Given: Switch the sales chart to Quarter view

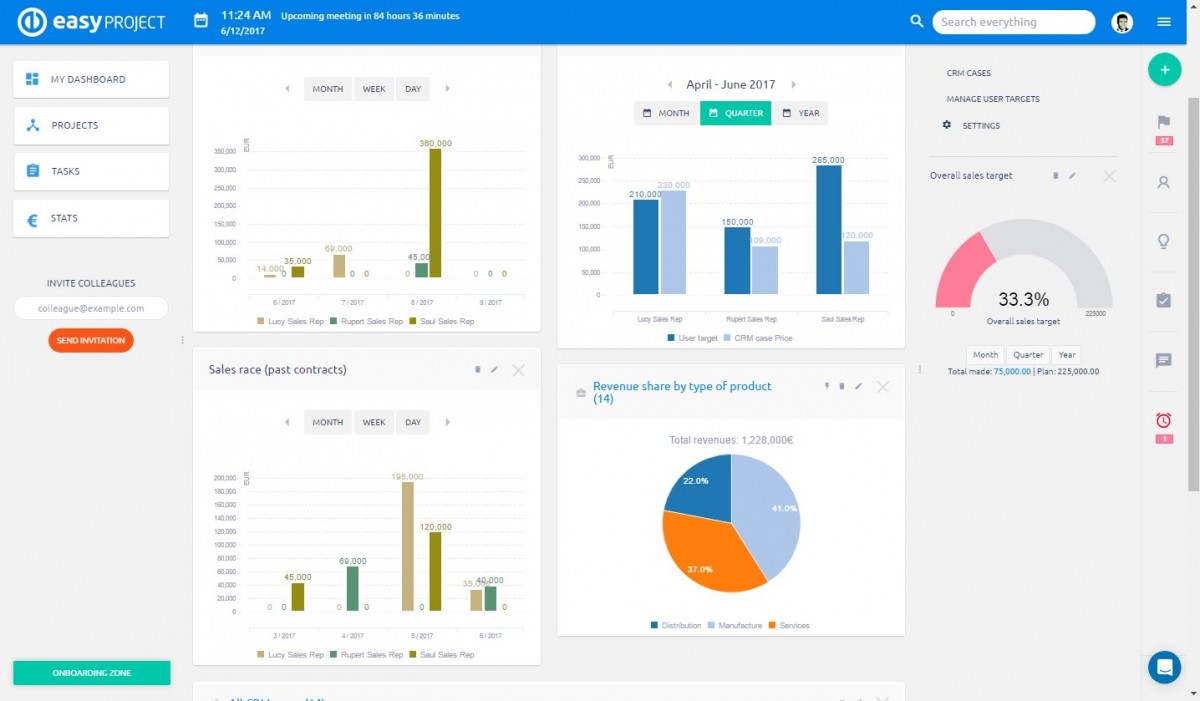Looking at the screenshot, I should [x=735, y=113].
